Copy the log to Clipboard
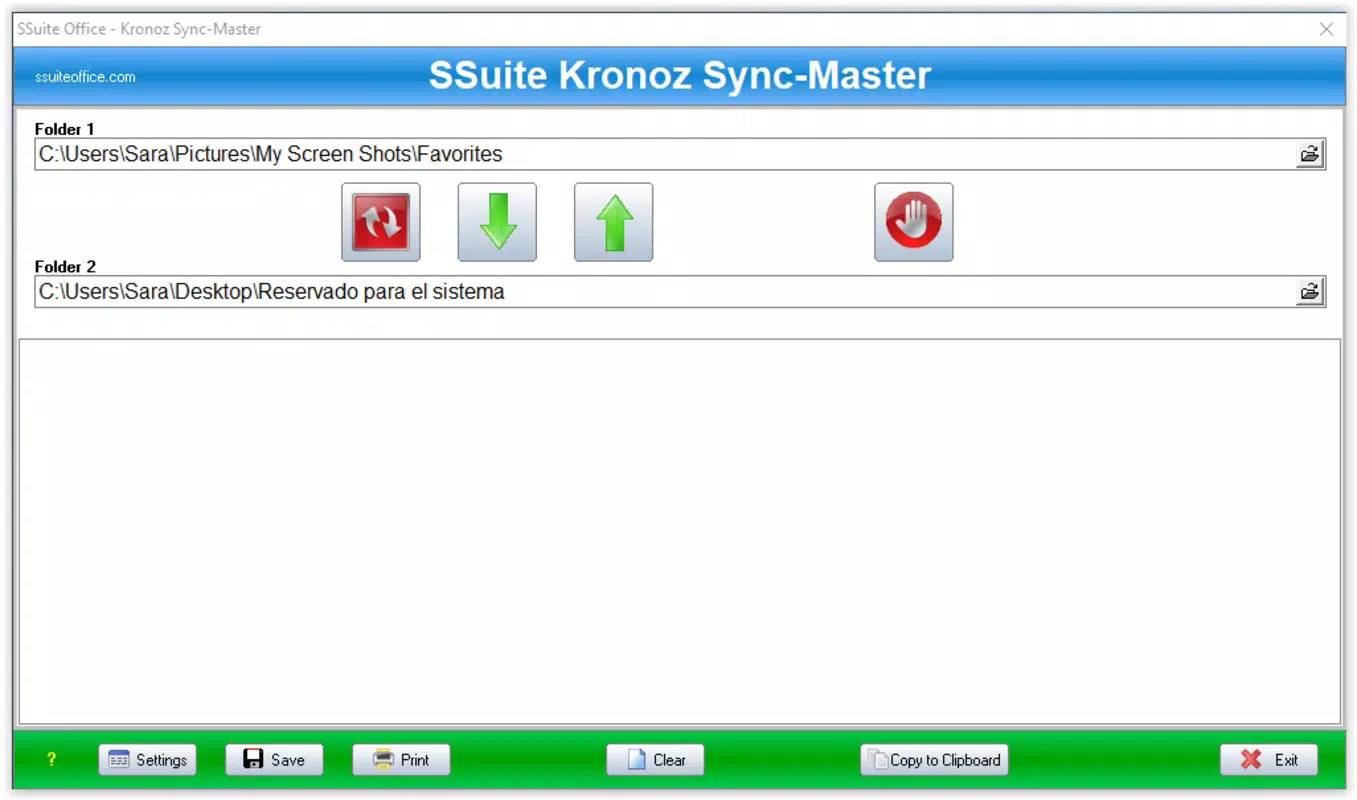 click(x=935, y=760)
